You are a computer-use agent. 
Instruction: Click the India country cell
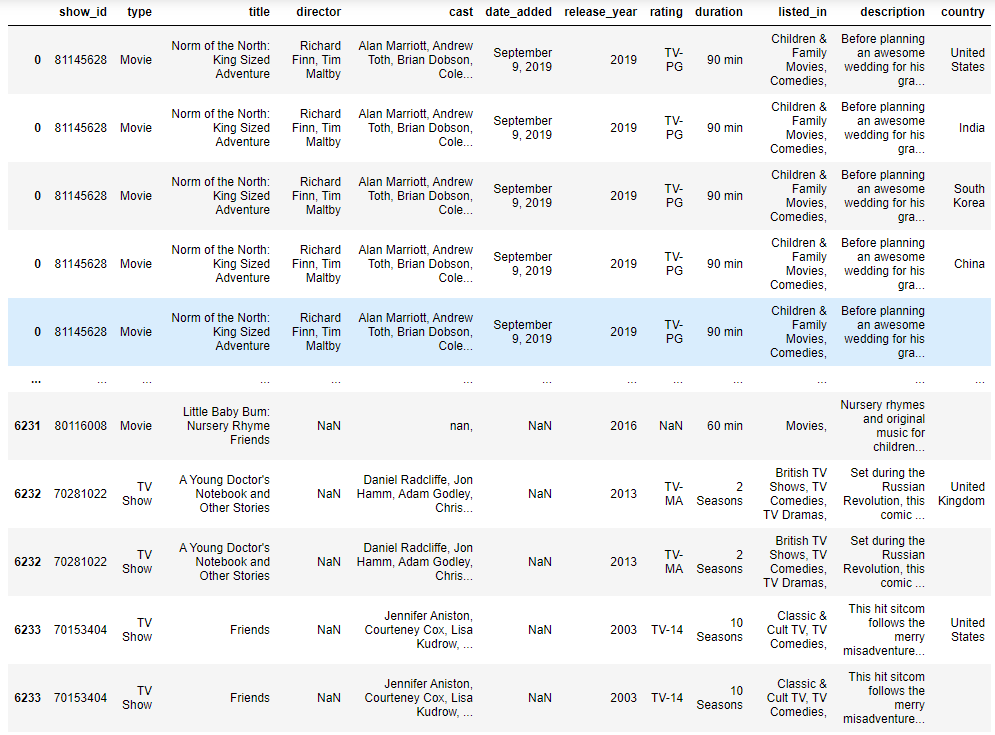point(972,128)
